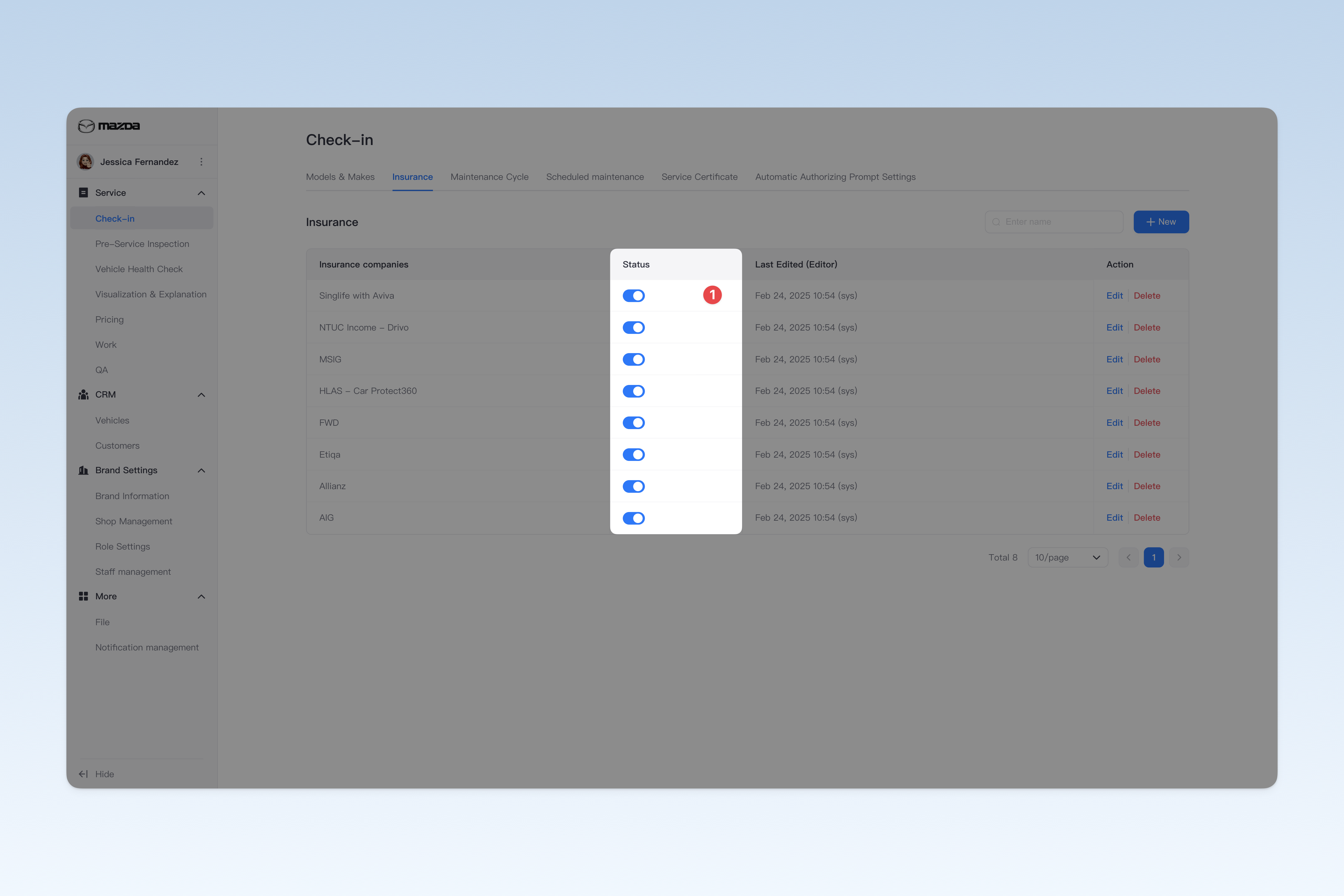The height and width of the screenshot is (896, 1344).
Task: Toggle the AIG status switch
Action: [x=633, y=518]
